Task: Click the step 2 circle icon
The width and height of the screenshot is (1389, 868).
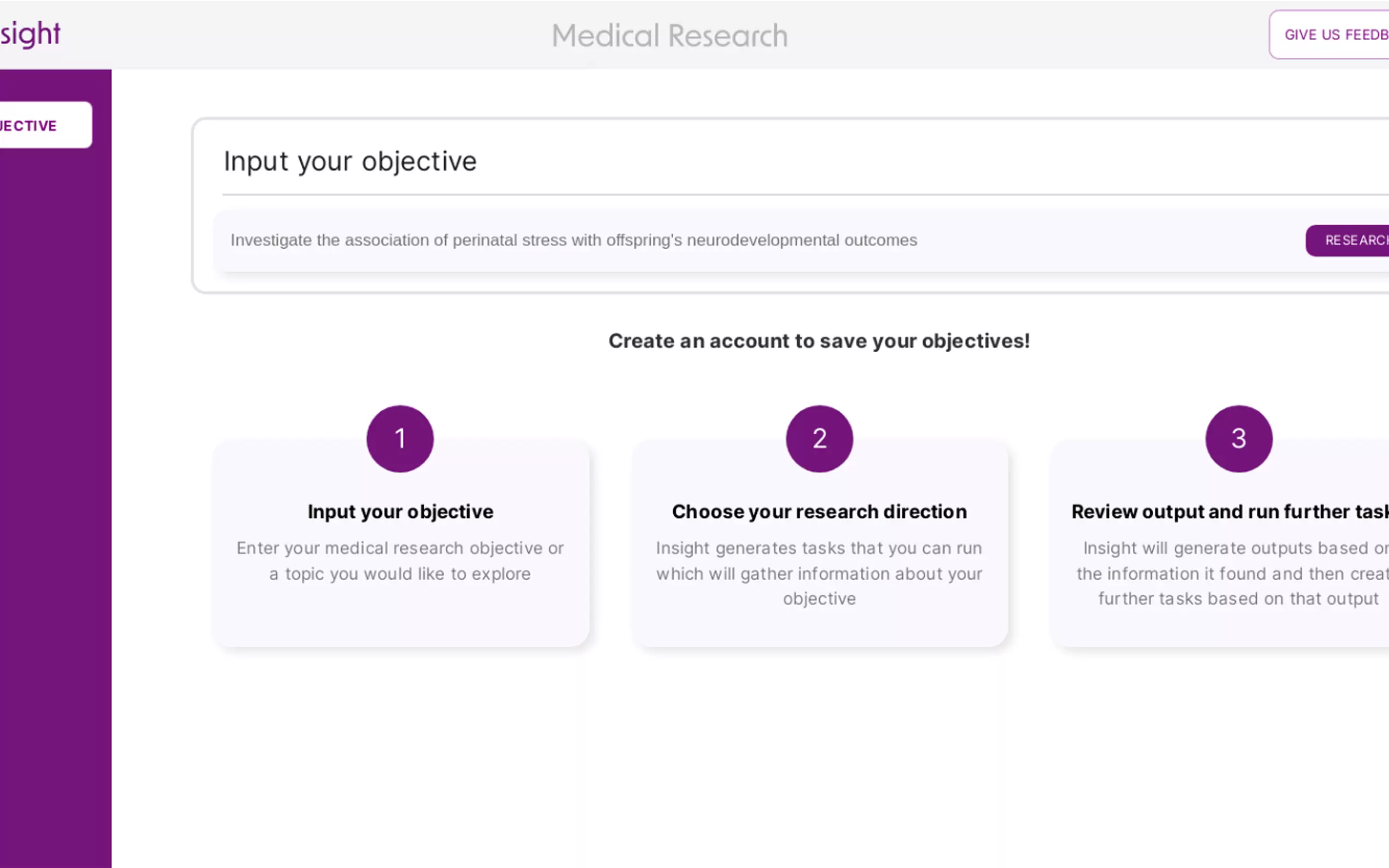Action: 819,438
